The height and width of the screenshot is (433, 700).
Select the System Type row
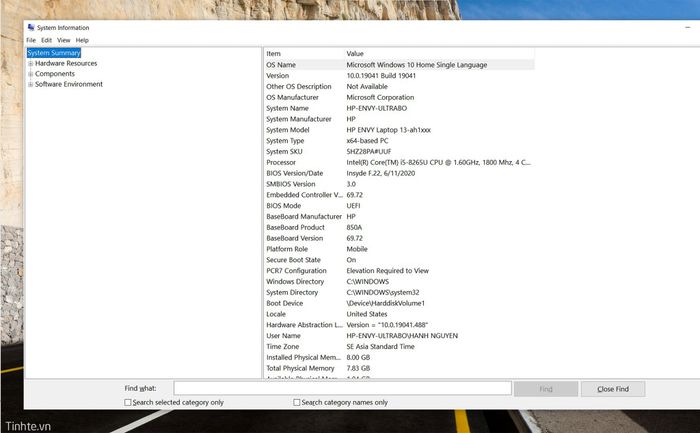point(399,141)
